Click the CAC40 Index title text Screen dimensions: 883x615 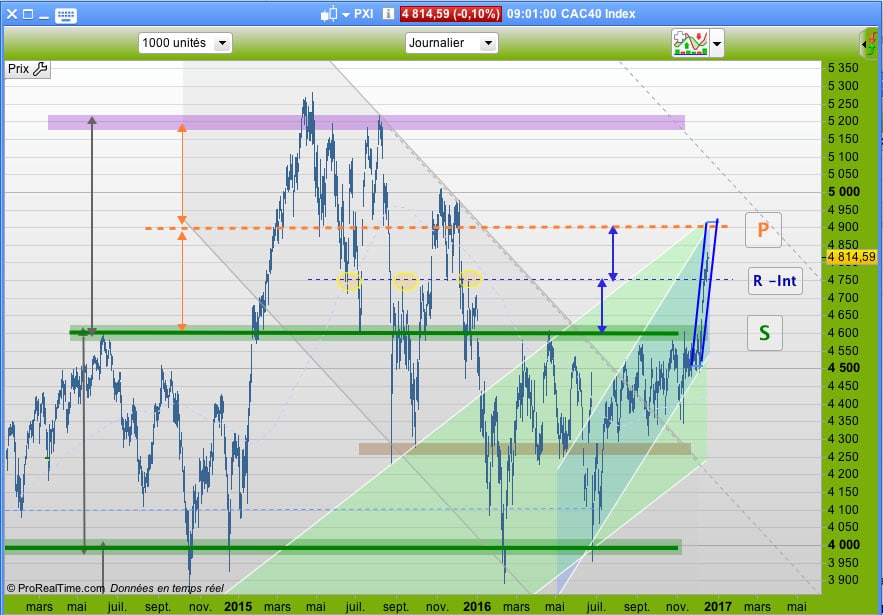tap(598, 14)
